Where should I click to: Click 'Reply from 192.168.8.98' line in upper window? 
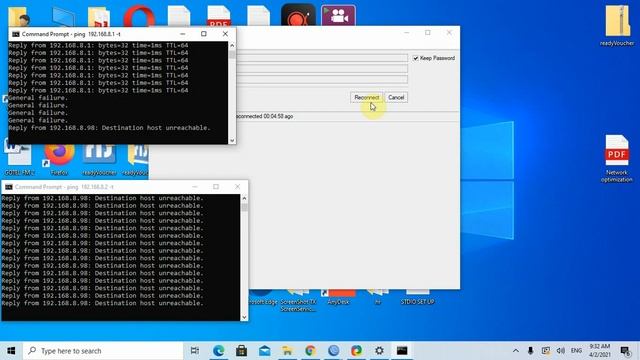(x=109, y=128)
